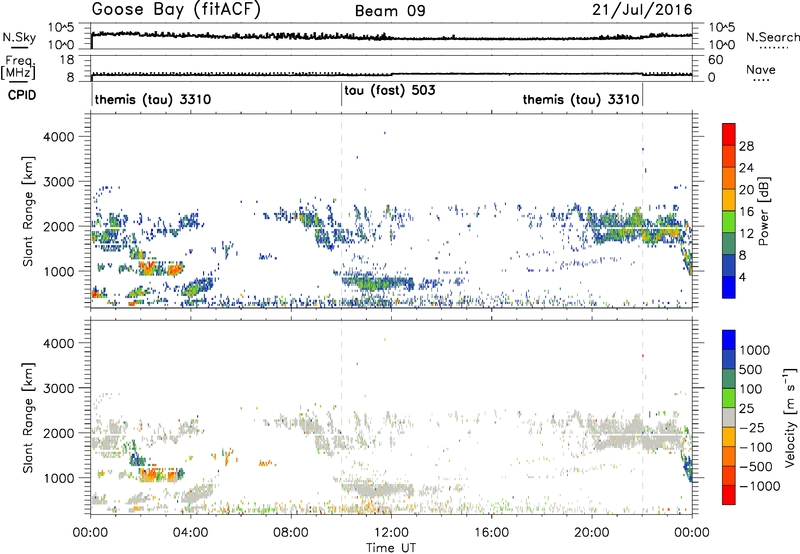
Task: Click the date '21/Jul/2016'
Action: coord(642,10)
